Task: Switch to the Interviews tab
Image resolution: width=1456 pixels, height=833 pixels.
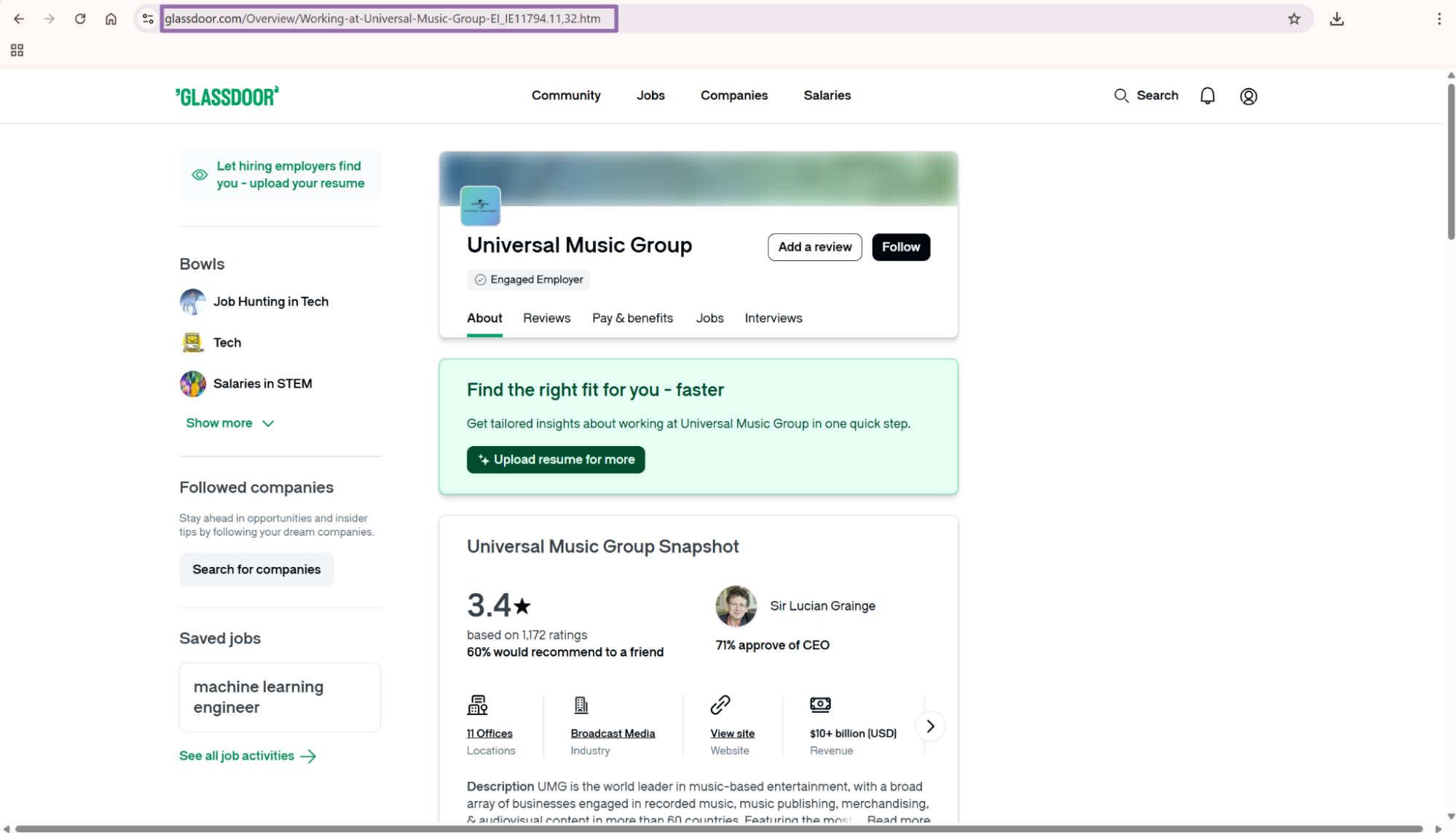Action: (774, 318)
